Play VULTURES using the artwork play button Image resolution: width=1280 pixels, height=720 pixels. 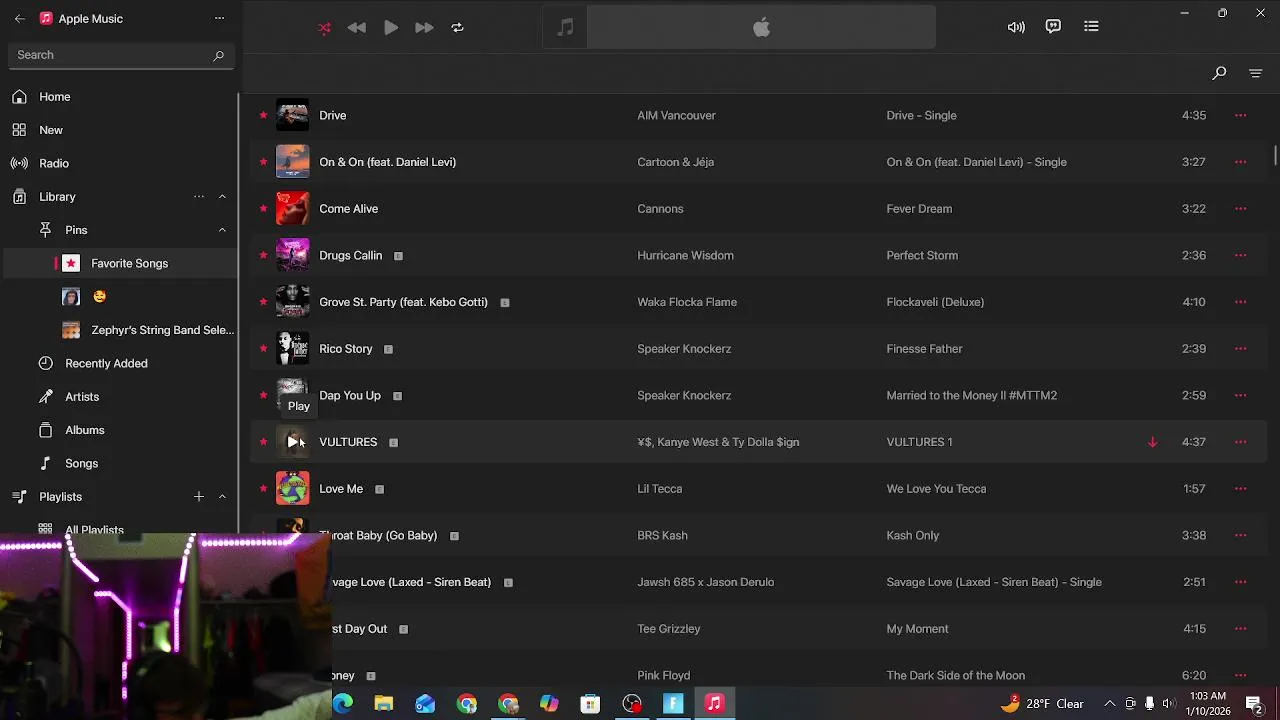pyautogui.click(x=293, y=442)
